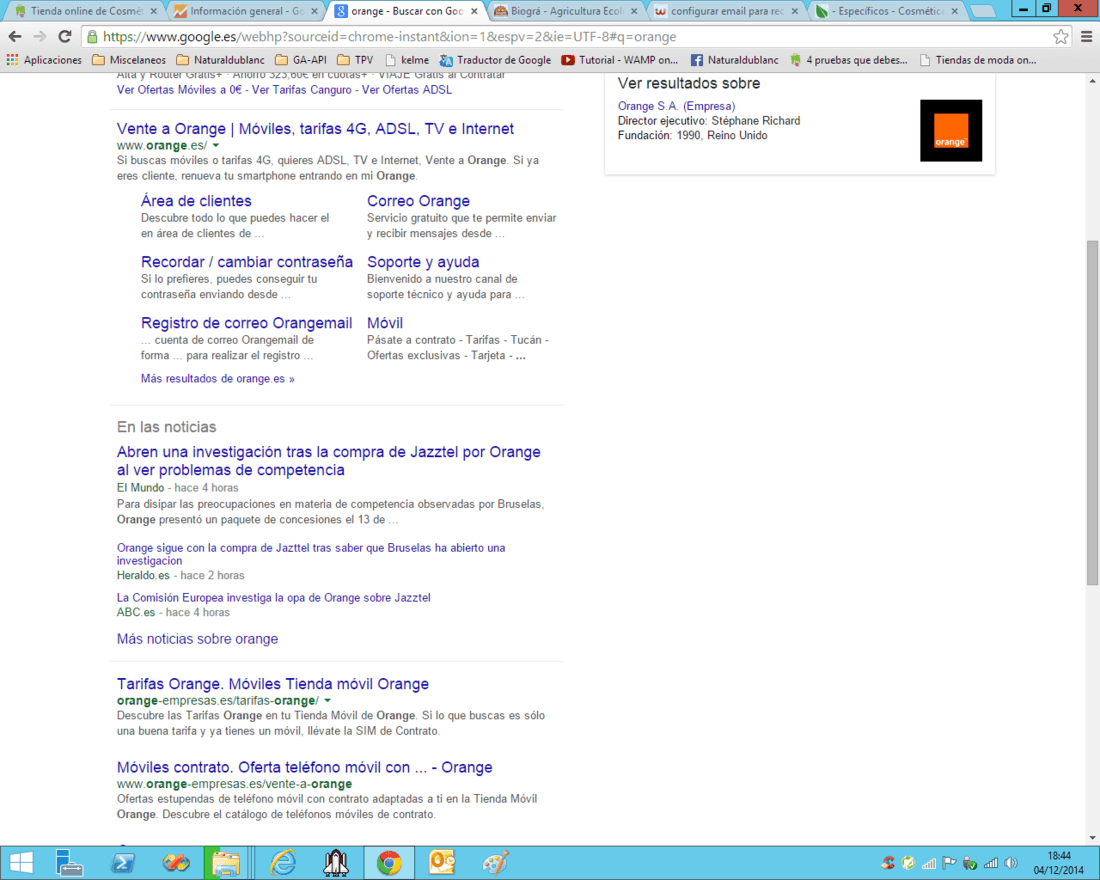Click 'Más noticias sobre orange'
Viewport: 1100px width, 880px height.
pos(197,639)
